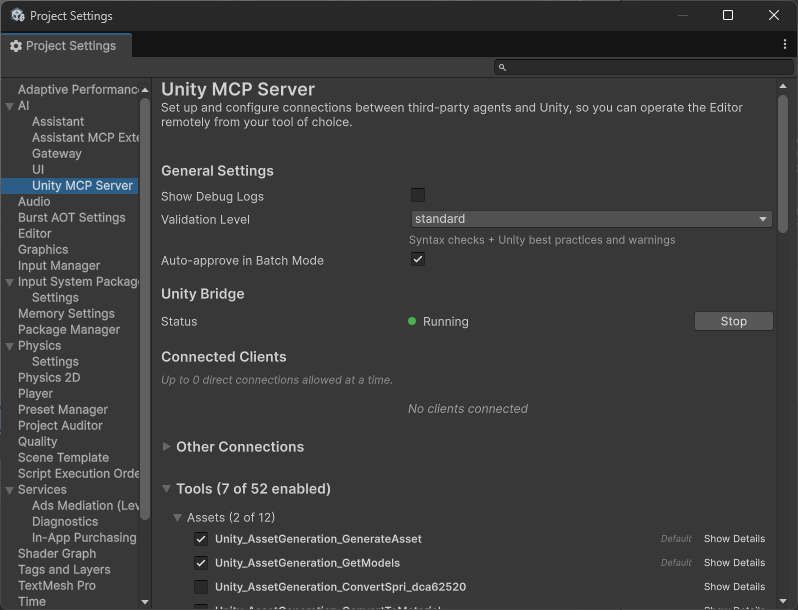Open Scene Template settings
Image resolution: width=798 pixels, height=610 pixels.
tap(63, 457)
